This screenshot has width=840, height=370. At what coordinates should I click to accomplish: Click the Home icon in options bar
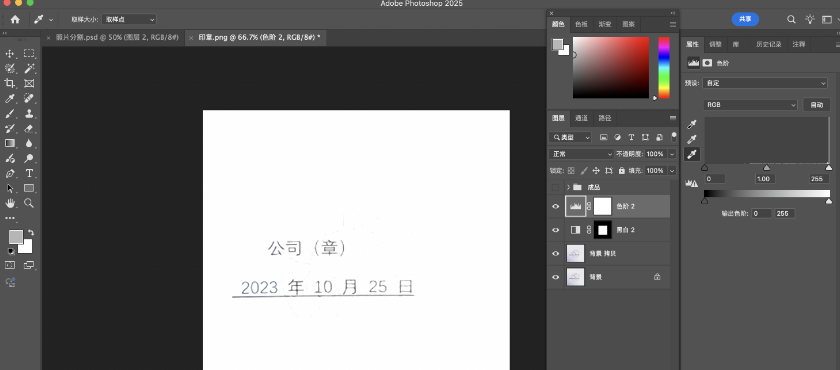tap(14, 19)
